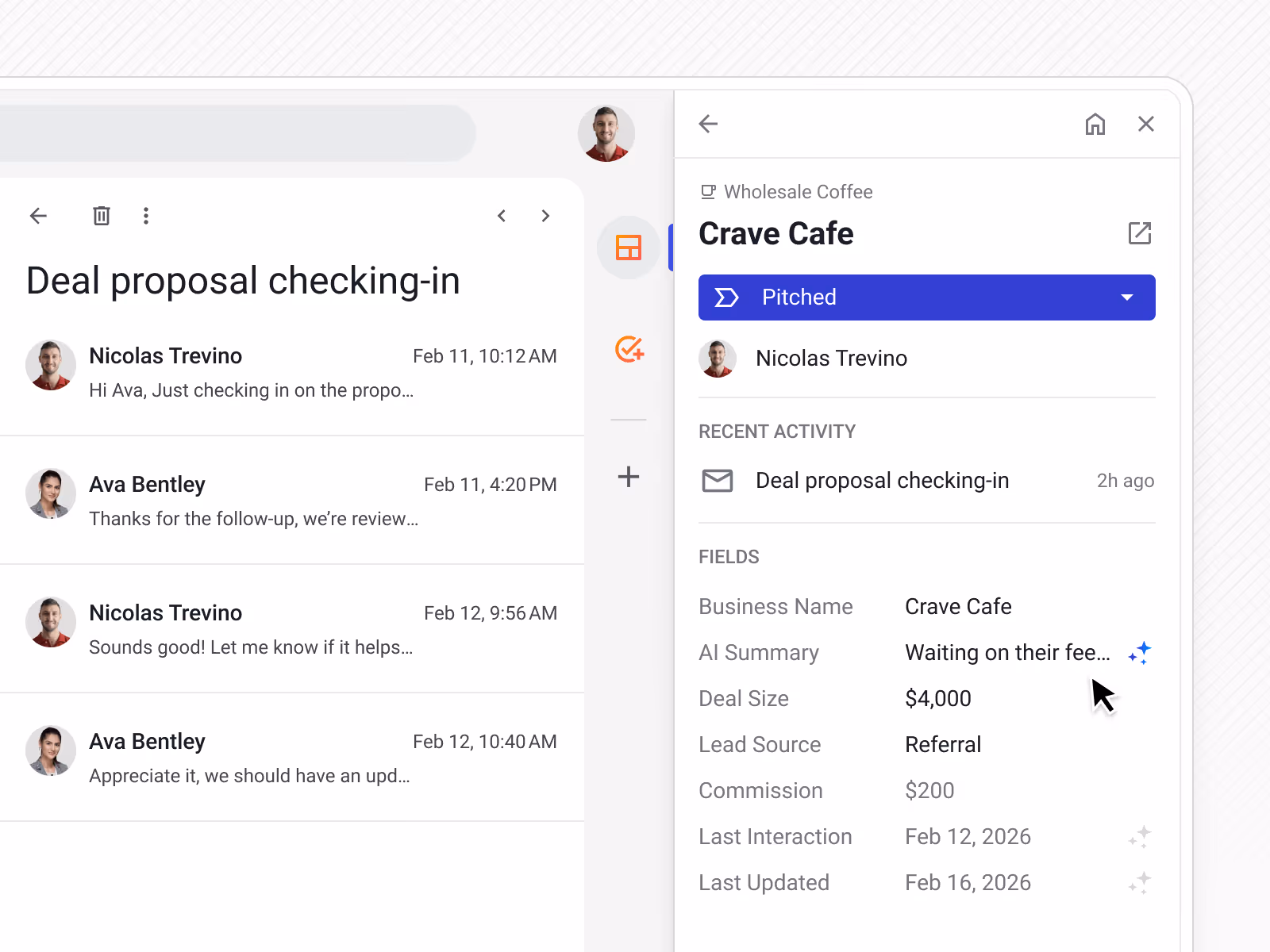The width and height of the screenshot is (1270, 952).
Task: Open Crave Cafe via the external link icon
Action: 1141,233
